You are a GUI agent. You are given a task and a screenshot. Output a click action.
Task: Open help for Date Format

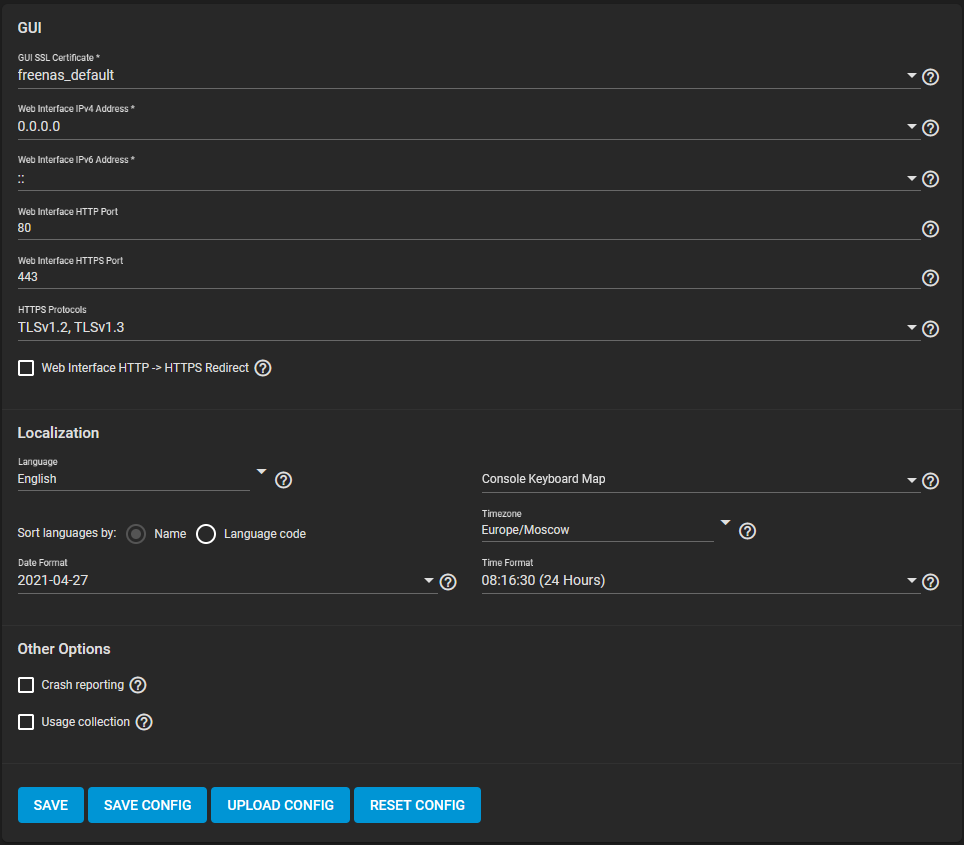(448, 582)
